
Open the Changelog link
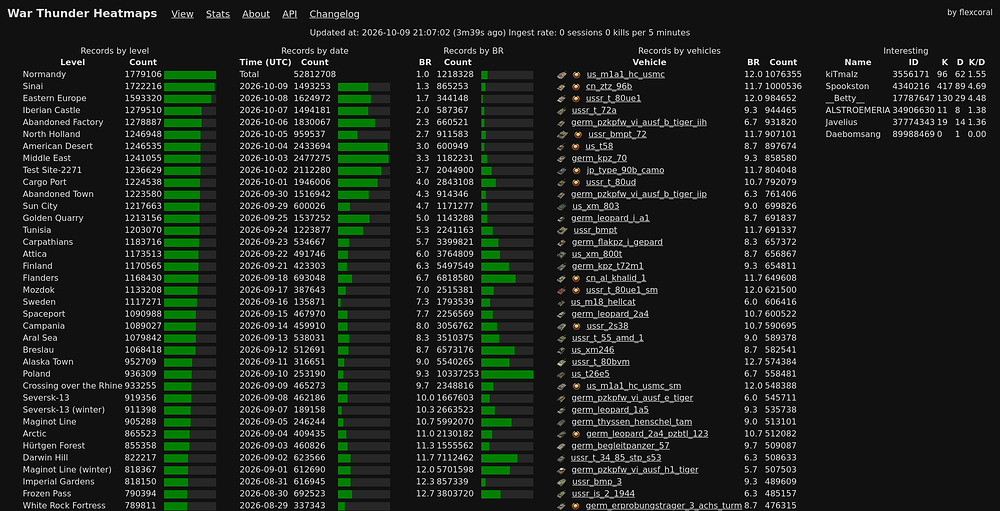click(334, 14)
